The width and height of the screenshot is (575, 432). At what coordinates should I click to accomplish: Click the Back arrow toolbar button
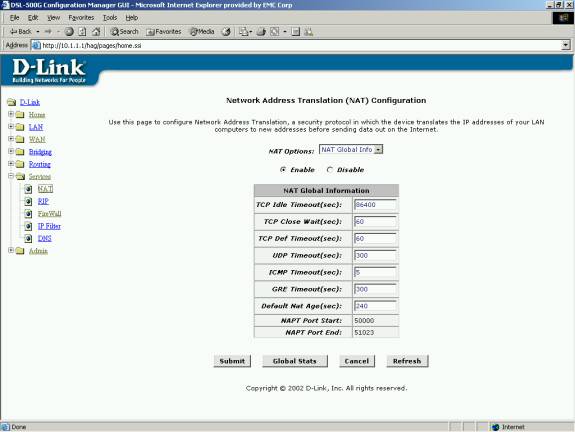click(21, 32)
